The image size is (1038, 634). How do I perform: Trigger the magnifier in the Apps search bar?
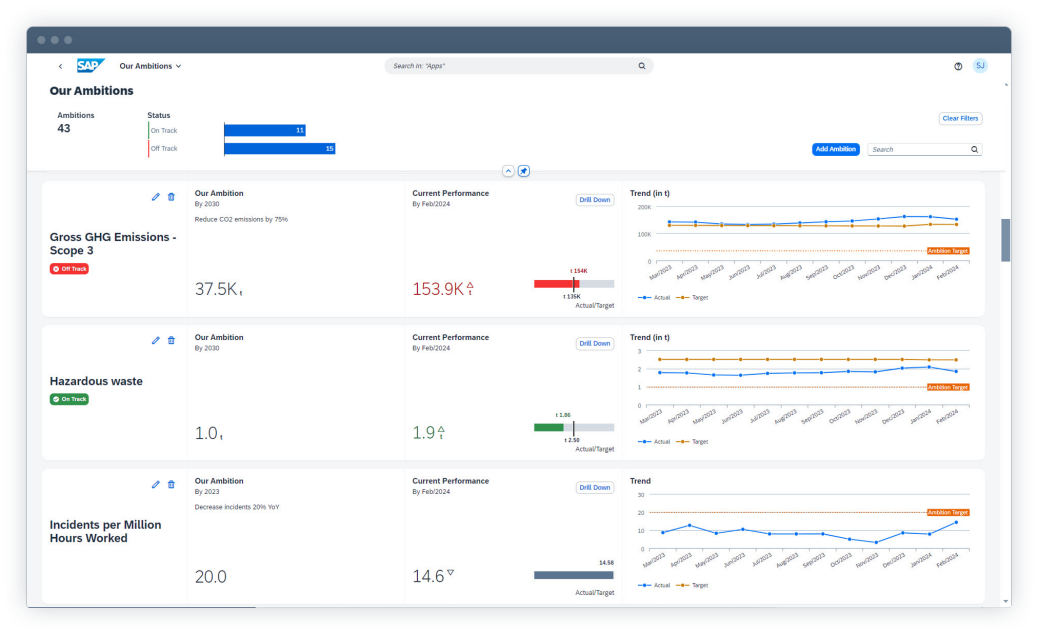click(642, 65)
